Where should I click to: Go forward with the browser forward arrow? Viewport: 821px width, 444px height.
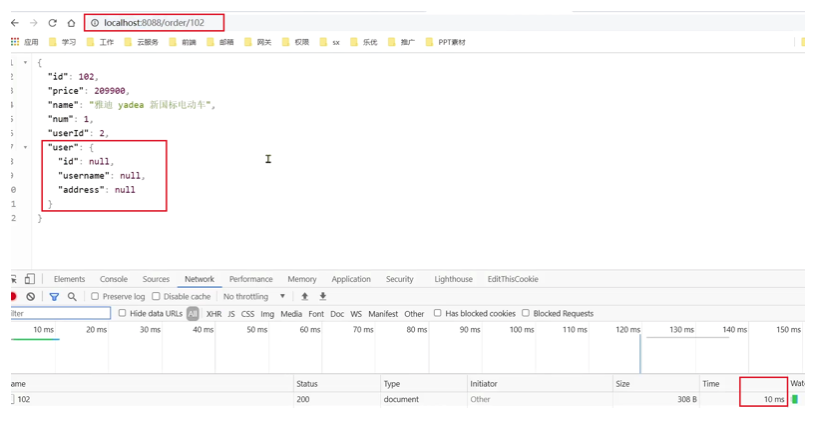tap(34, 23)
